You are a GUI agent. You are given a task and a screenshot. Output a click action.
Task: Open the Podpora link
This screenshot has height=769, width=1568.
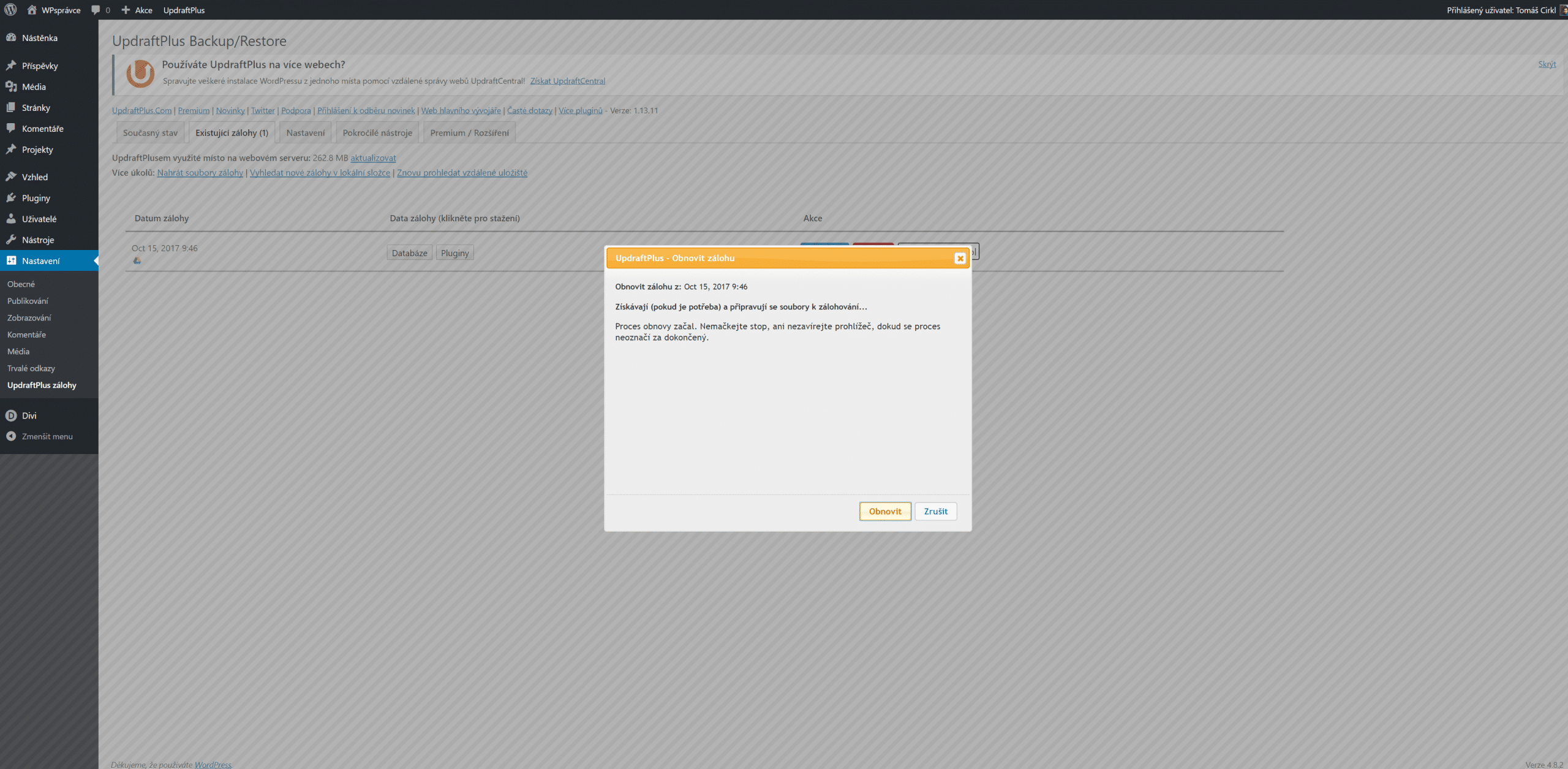click(296, 110)
